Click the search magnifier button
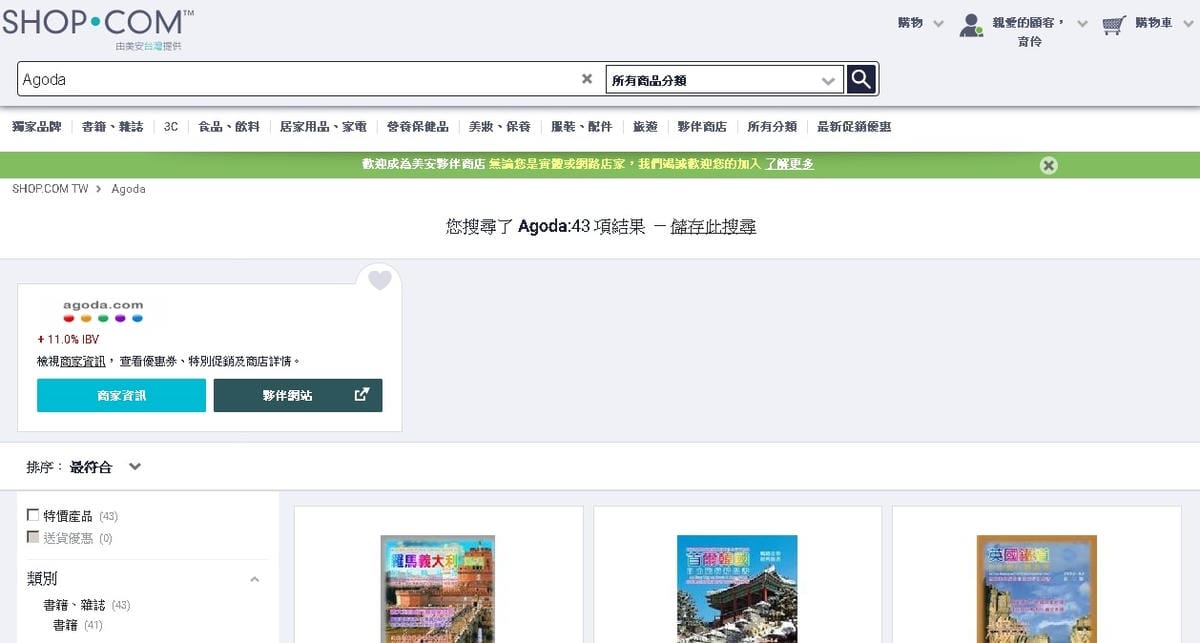The image size is (1200, 643). coord(861,79)
